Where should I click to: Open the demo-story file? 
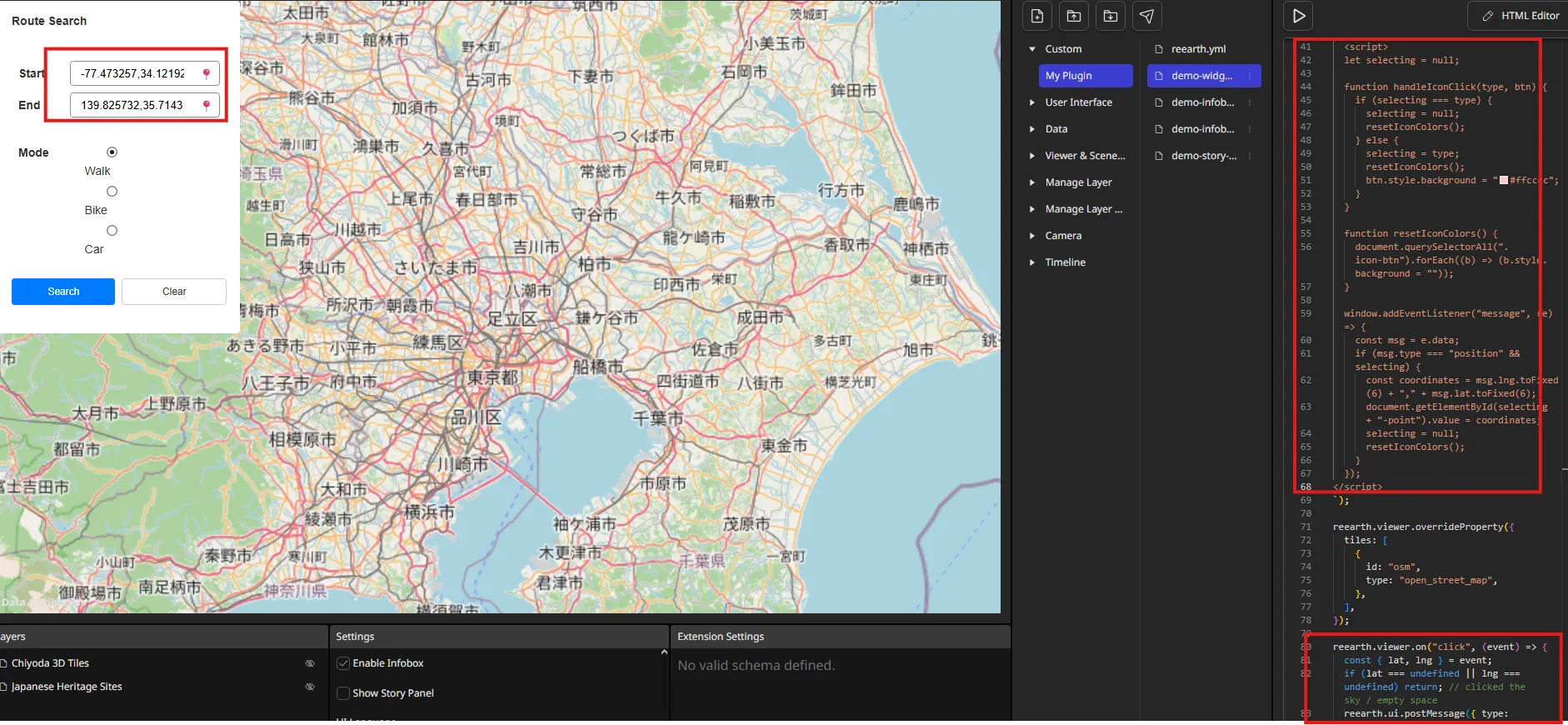coord(1204,156)
